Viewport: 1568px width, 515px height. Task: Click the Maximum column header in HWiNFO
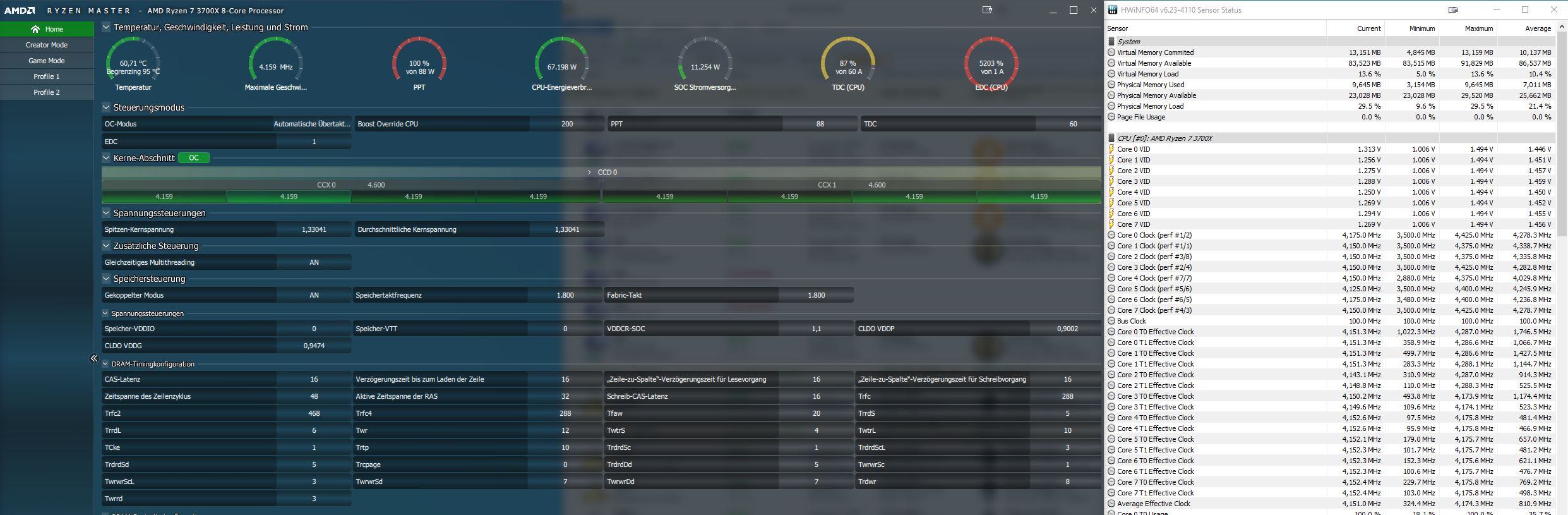click(x=1468, y=28)
